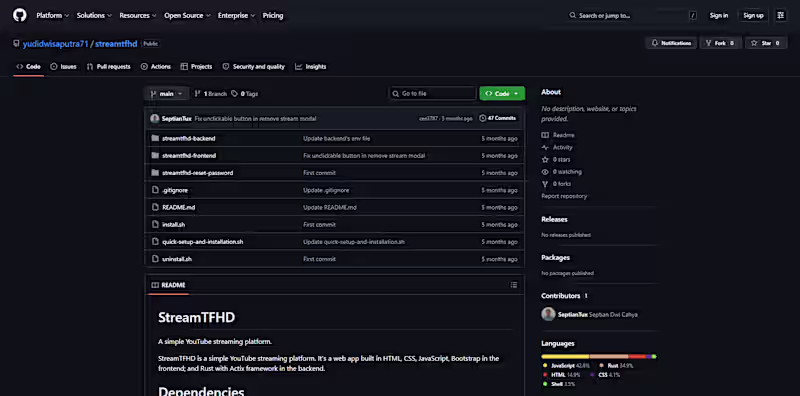
Task: View the 0 stars link
Action: click(556, 160)
